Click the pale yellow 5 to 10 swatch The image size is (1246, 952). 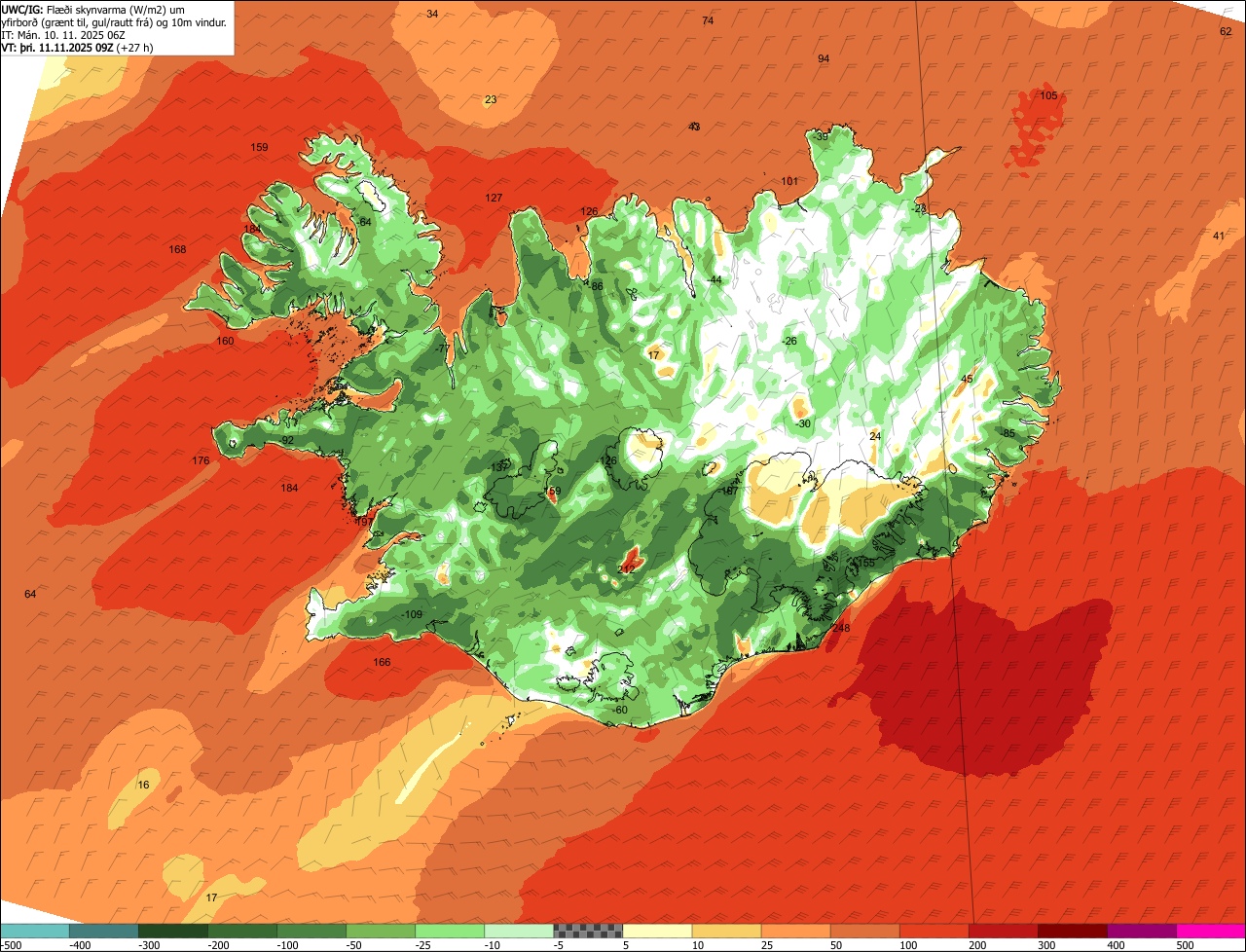click(x=657, y=931)
